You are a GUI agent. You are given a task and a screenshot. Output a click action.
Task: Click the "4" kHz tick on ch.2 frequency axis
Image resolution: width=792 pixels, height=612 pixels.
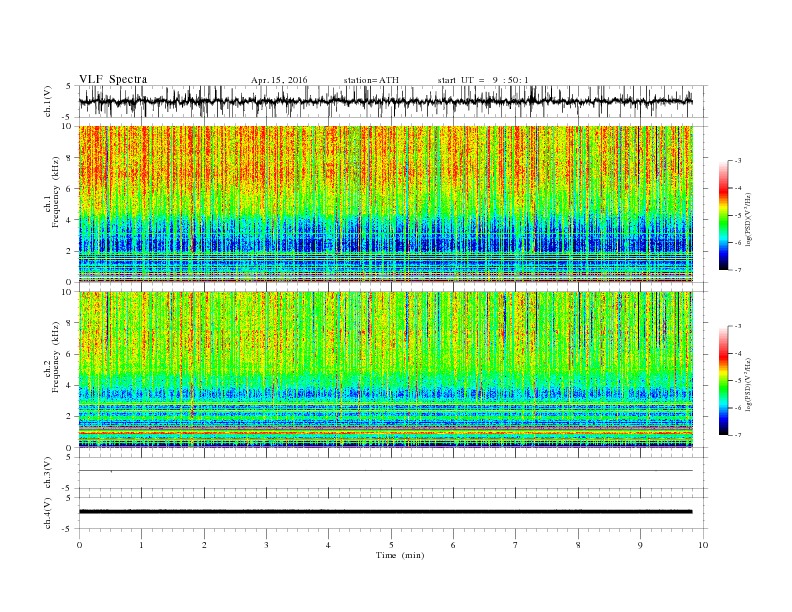pos(69,386)
